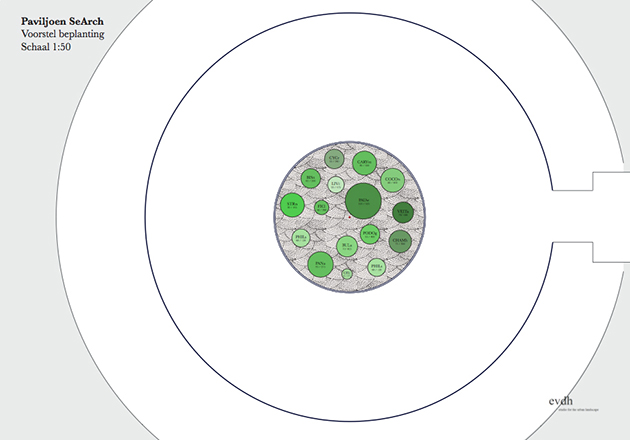Viewport: 630px width, 440px height.
Task: Click the pale PHILe circle on the left
Action: tap(301, 238)
